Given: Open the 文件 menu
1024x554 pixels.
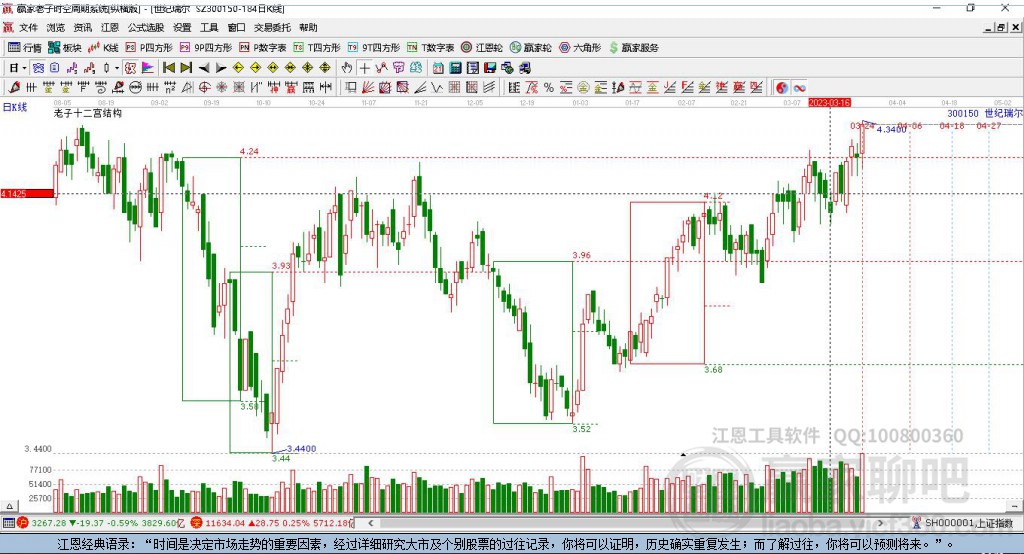Looking at the screenshot, I should [28, 27].
